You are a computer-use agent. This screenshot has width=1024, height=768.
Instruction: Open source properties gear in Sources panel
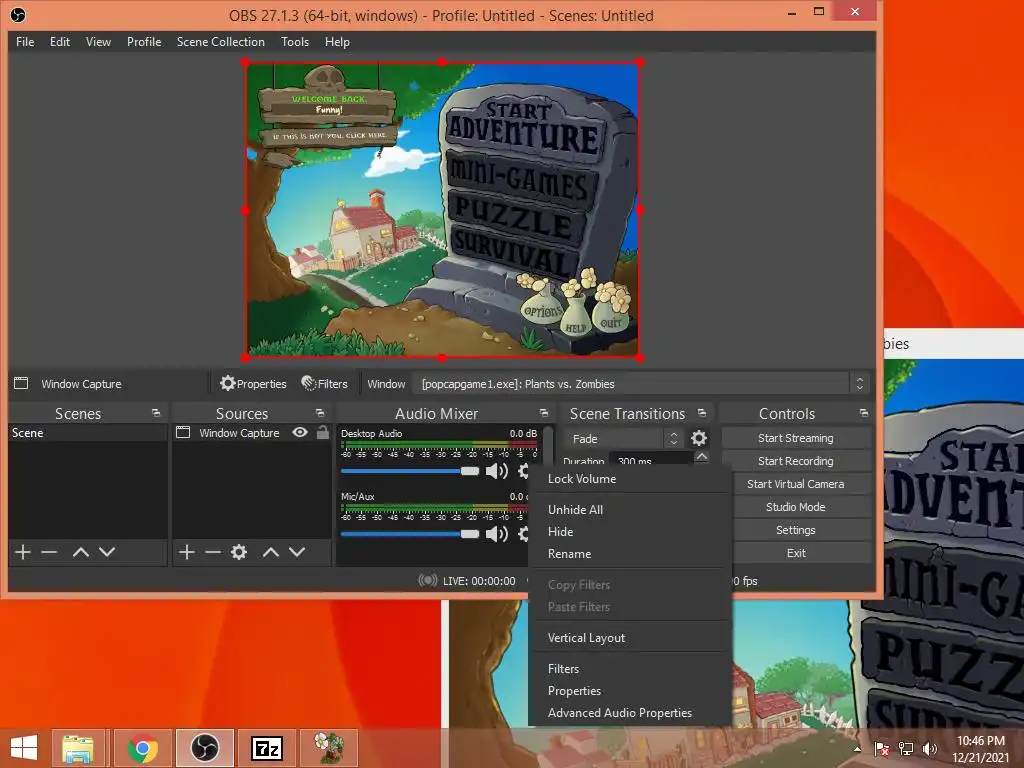click(239, 552)
